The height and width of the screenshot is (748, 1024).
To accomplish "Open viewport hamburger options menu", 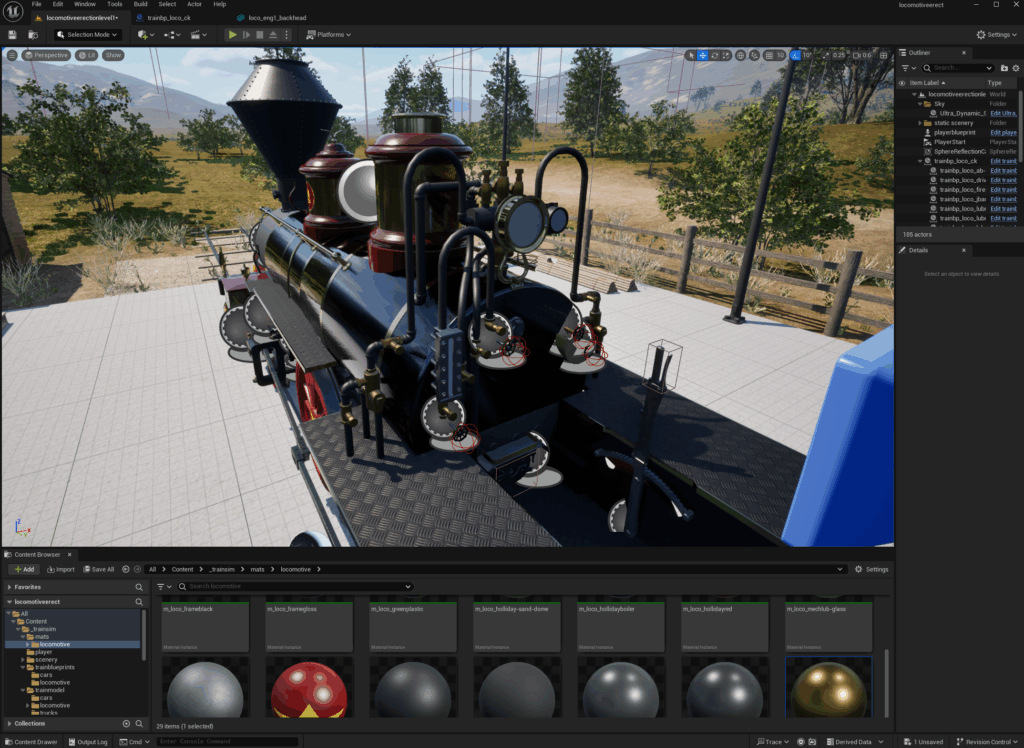I will (12, 56).
